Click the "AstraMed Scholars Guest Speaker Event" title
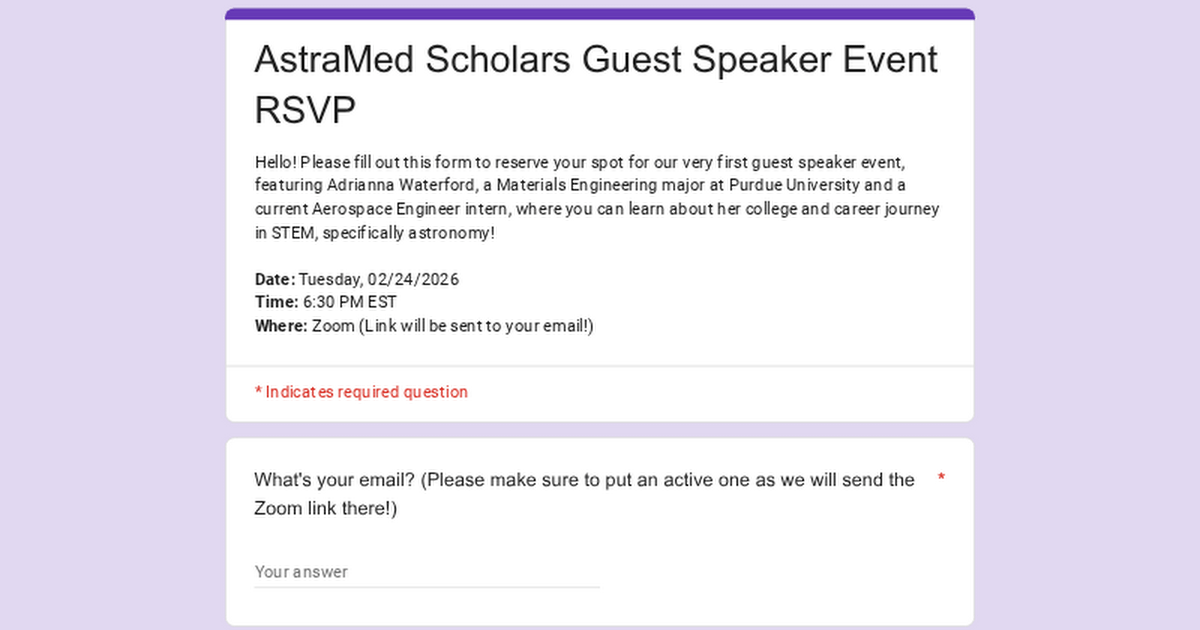The width and height of the screenshot is (1200, 630). click(596, 60)
